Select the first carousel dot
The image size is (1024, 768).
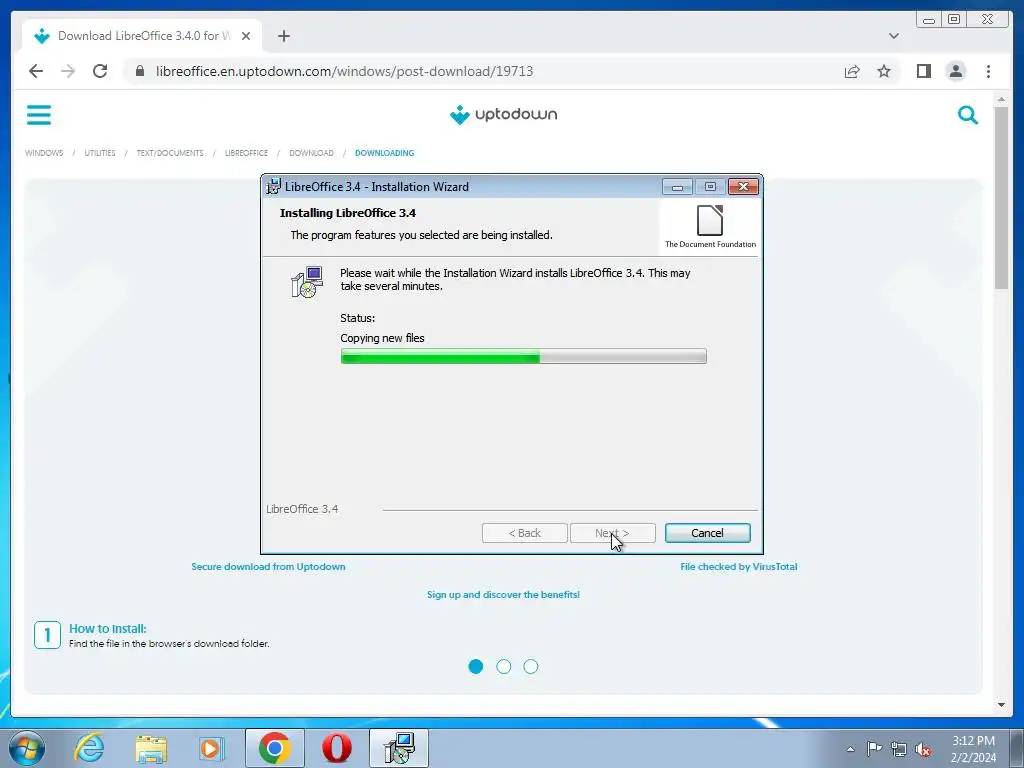pos(476,666)
